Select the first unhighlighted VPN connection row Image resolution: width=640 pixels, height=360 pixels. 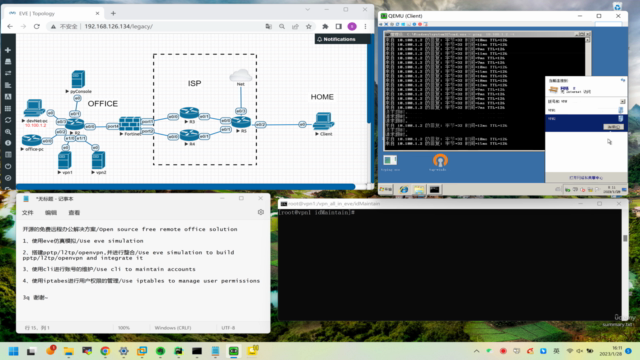click(586, 110)
